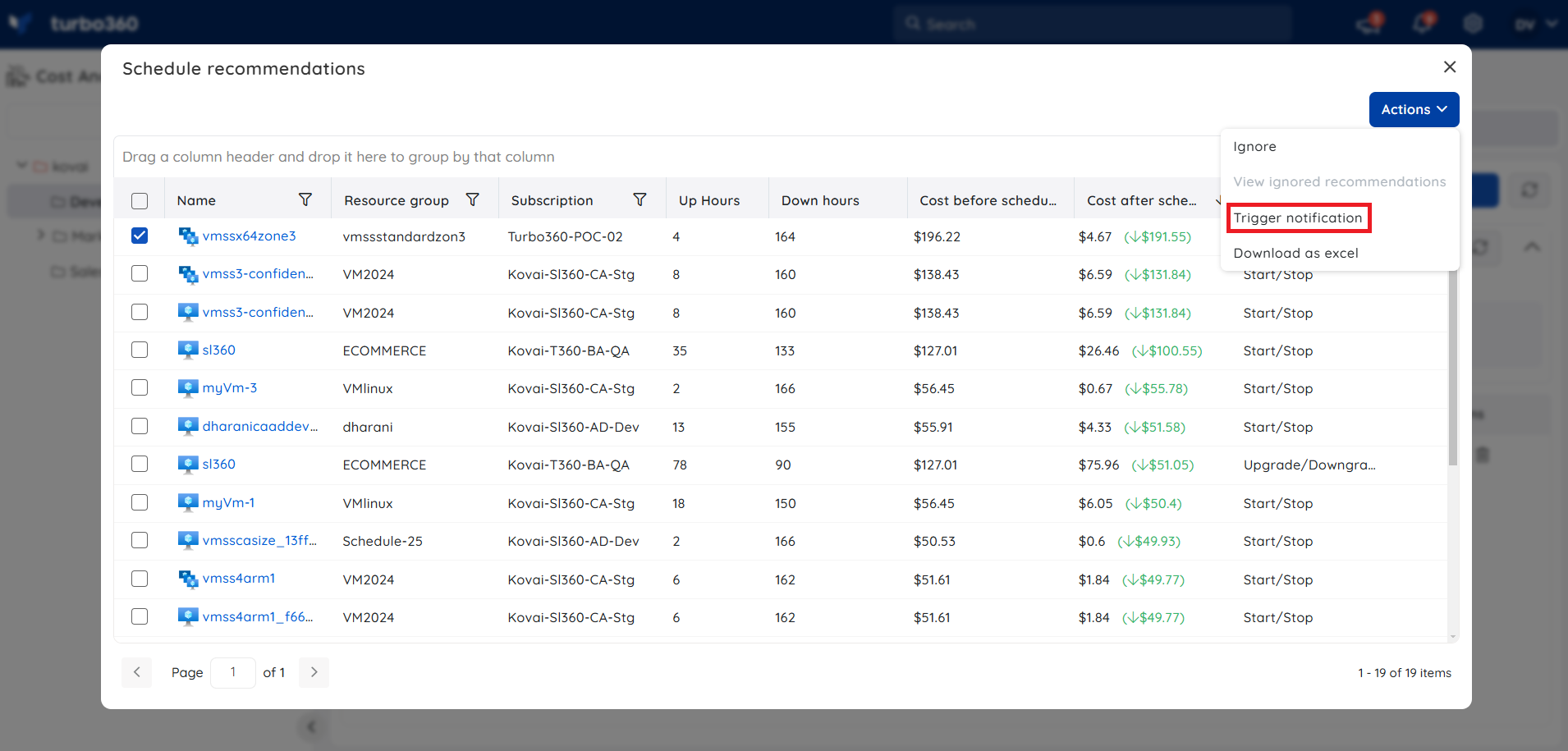Sort by the Resource group column header
Viewport: 1568px width, 751px height.
click(x=397, y=200)
